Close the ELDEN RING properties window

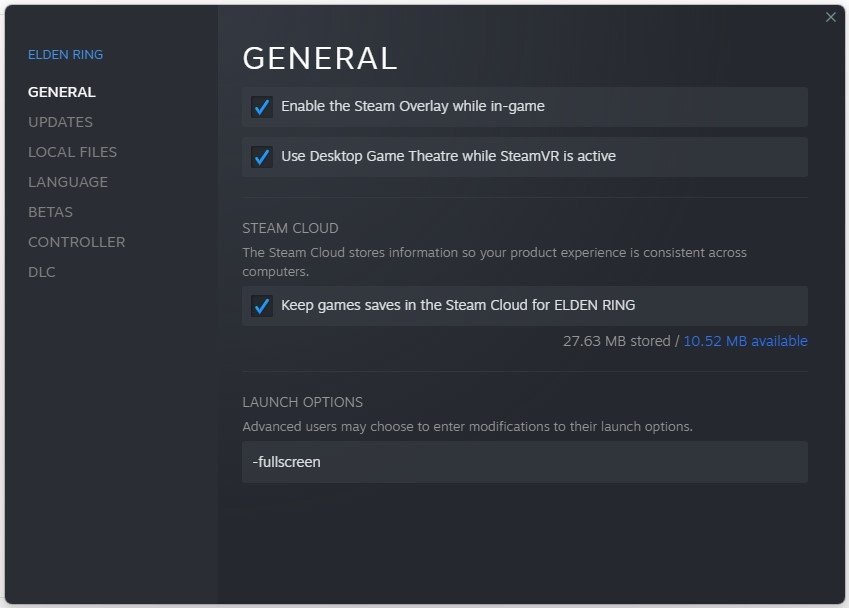(x=830, y=17)
